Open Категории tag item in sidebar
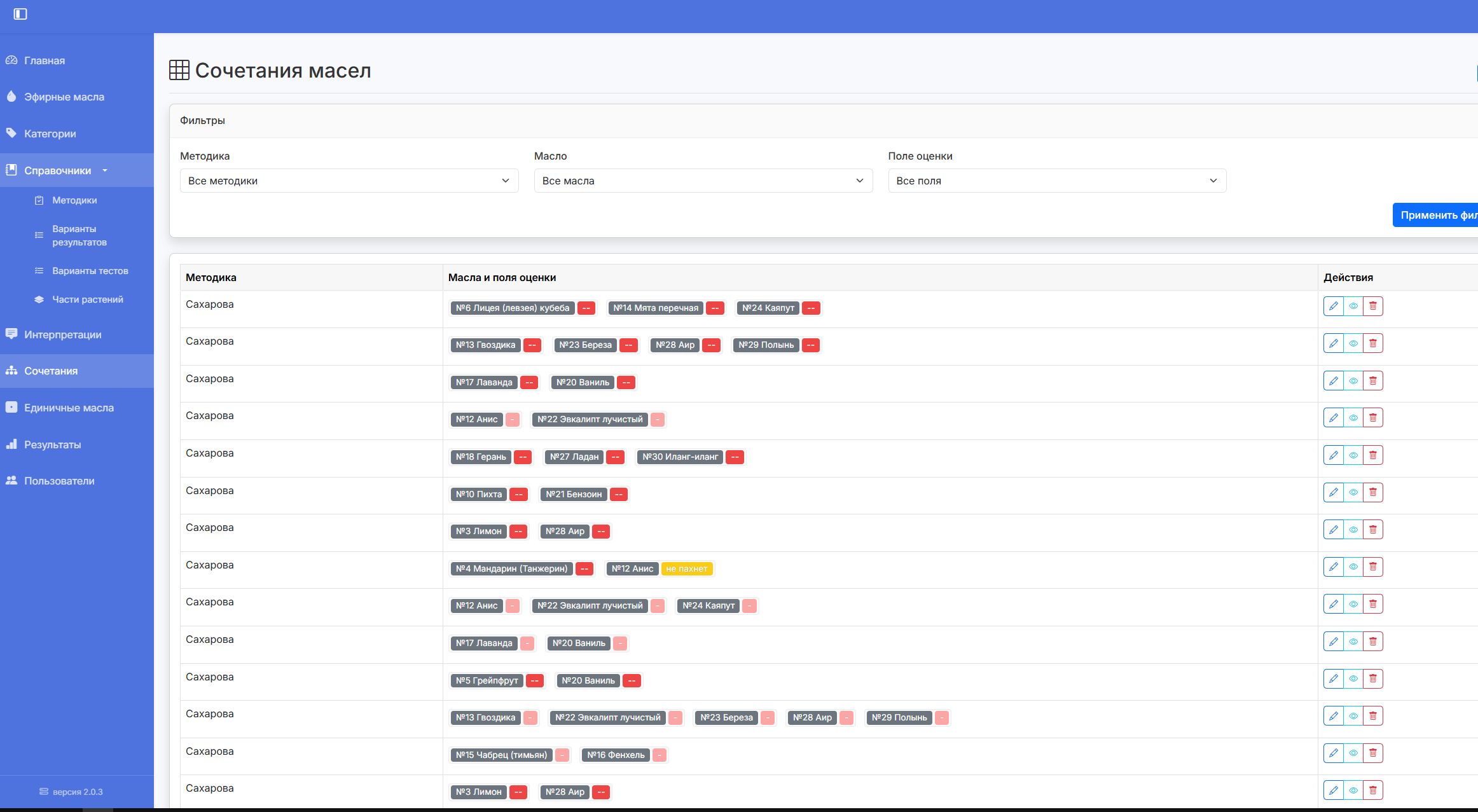 point(50,134)
